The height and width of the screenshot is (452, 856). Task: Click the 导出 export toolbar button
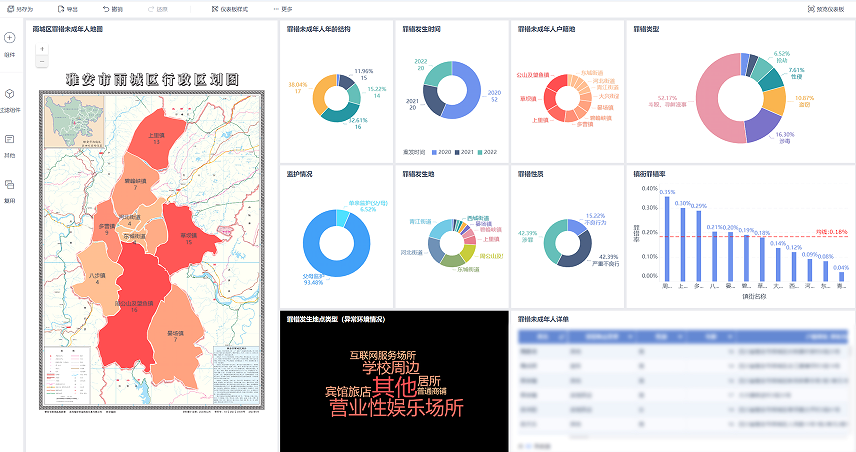pos(68,9)
